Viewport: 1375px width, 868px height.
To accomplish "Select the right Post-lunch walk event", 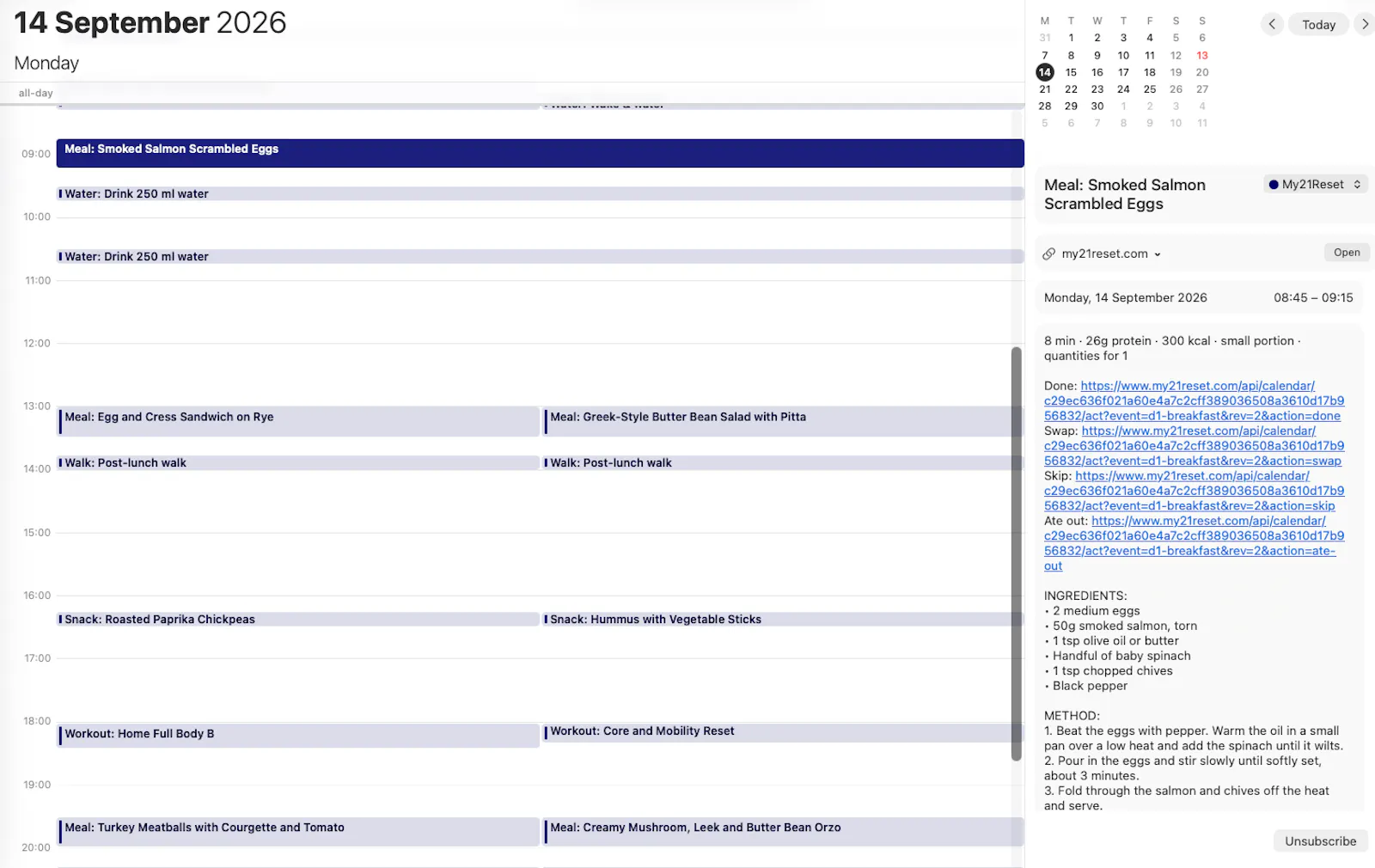I will (x=783, y=462).
